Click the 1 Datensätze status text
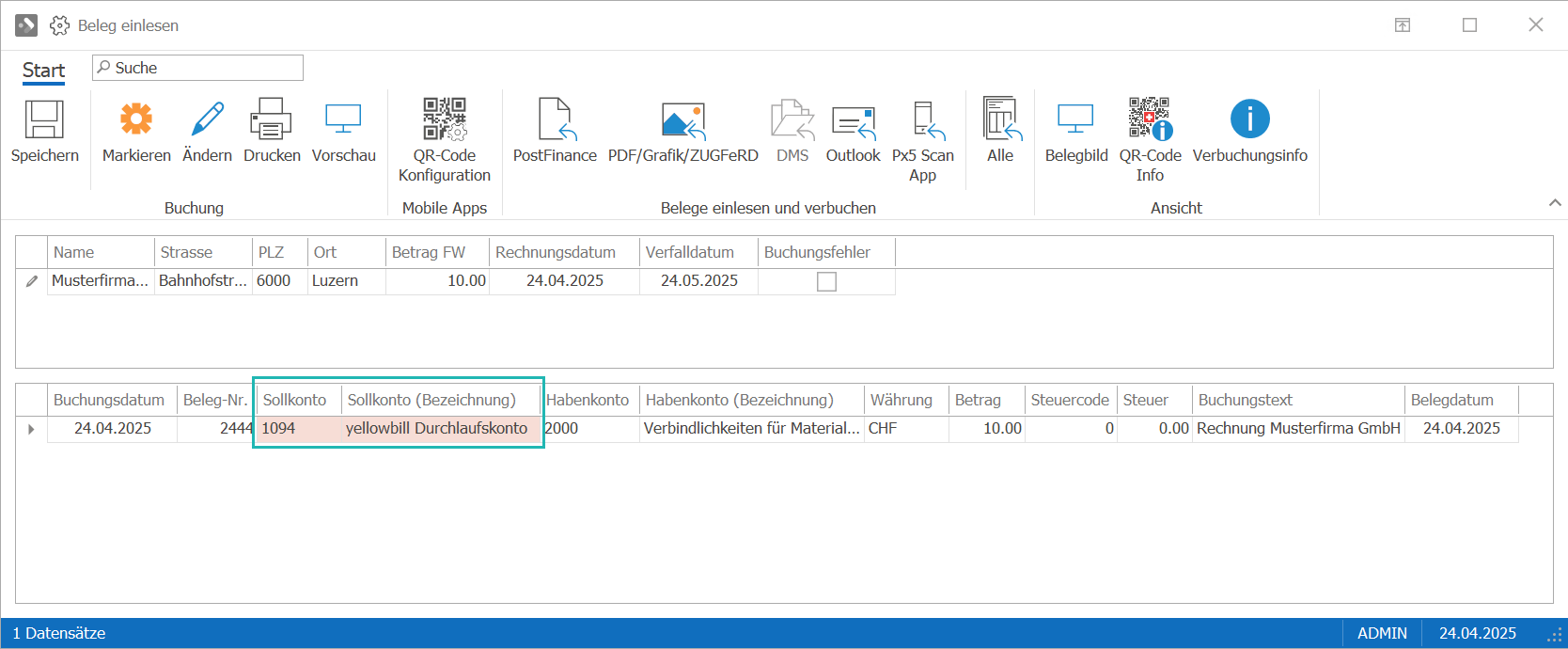 point(58,633)
